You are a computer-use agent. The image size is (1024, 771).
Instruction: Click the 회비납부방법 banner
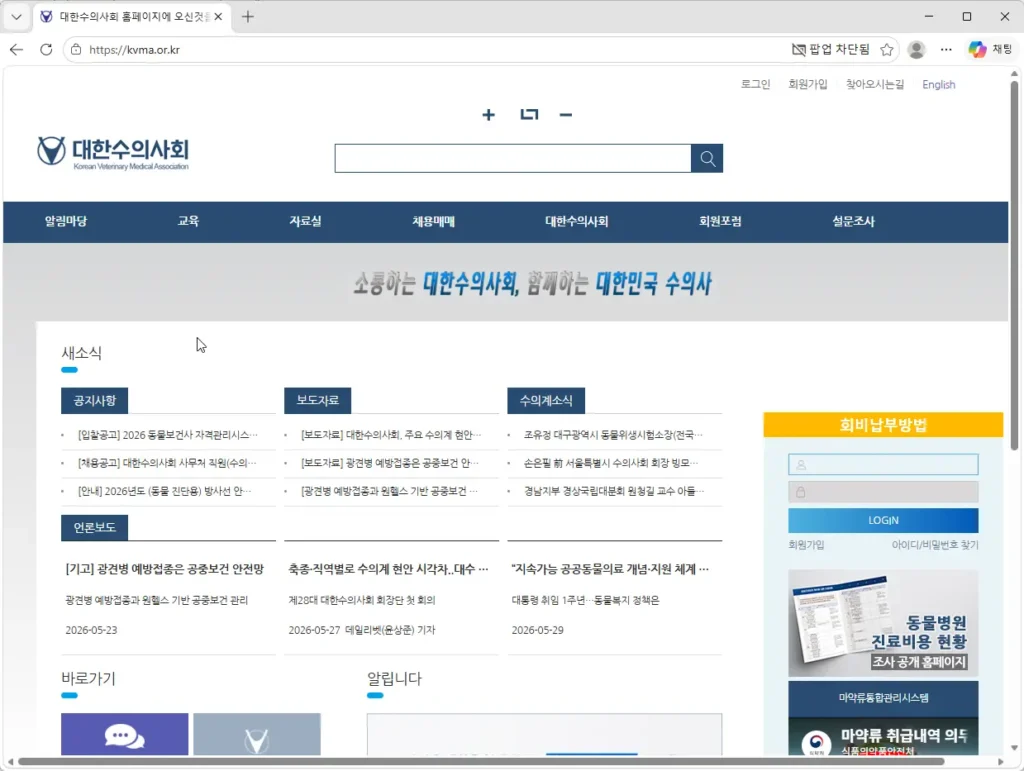point(883,425)
